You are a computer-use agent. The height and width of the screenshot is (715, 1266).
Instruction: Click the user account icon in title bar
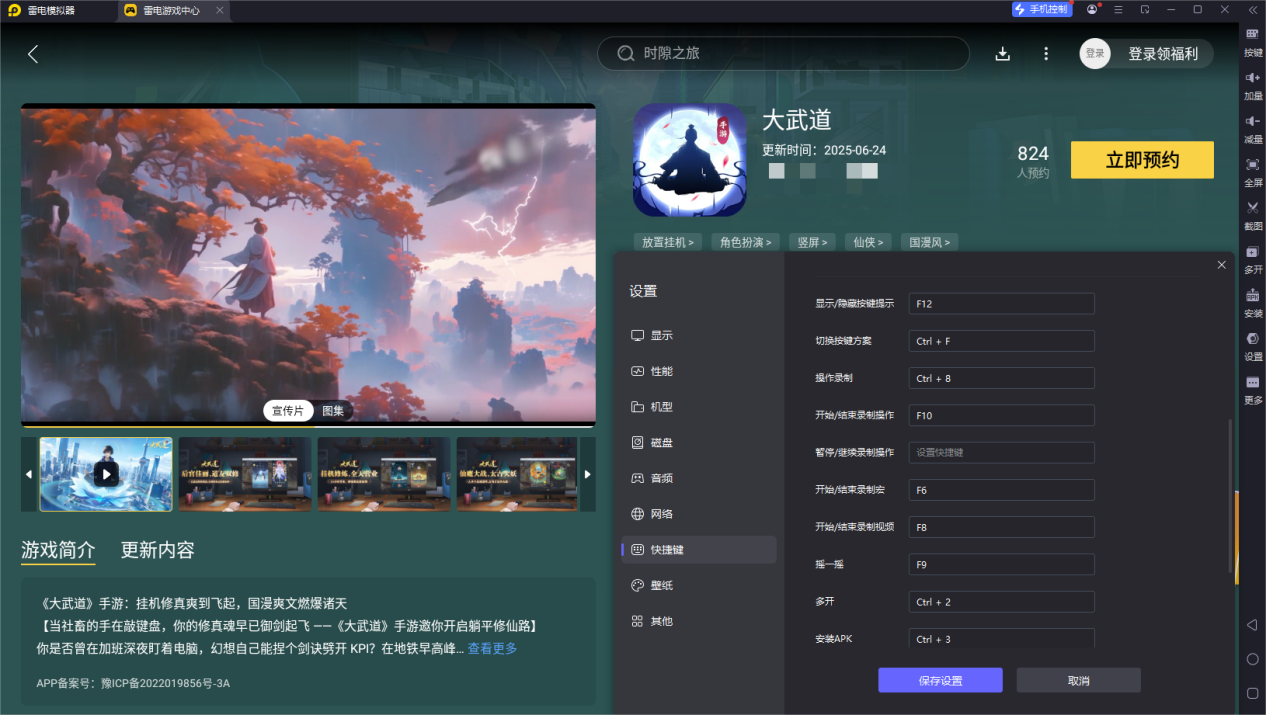[1092, 9]
